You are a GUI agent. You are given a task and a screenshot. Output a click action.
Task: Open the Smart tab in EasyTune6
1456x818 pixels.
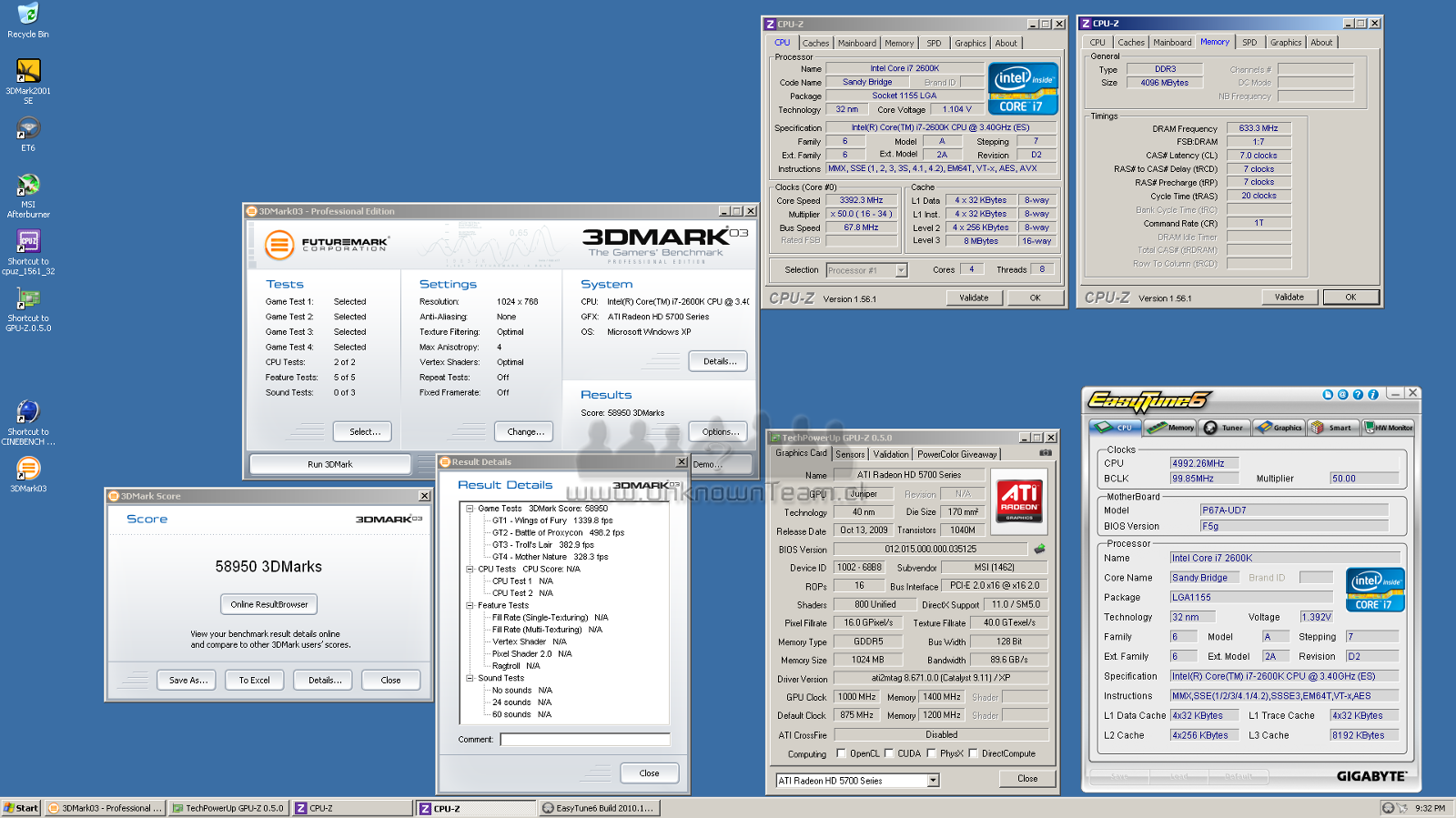(1333, 428)
